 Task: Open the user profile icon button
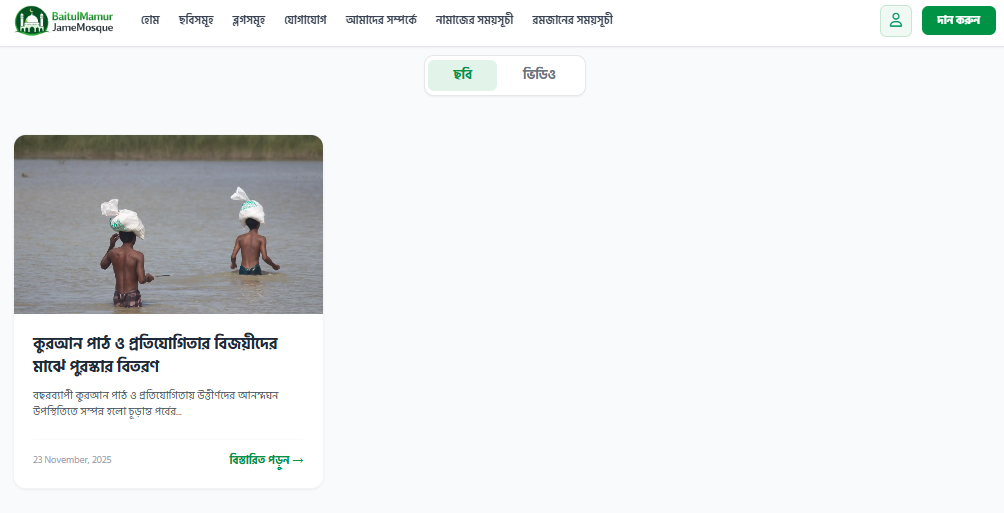coord(896,20)
